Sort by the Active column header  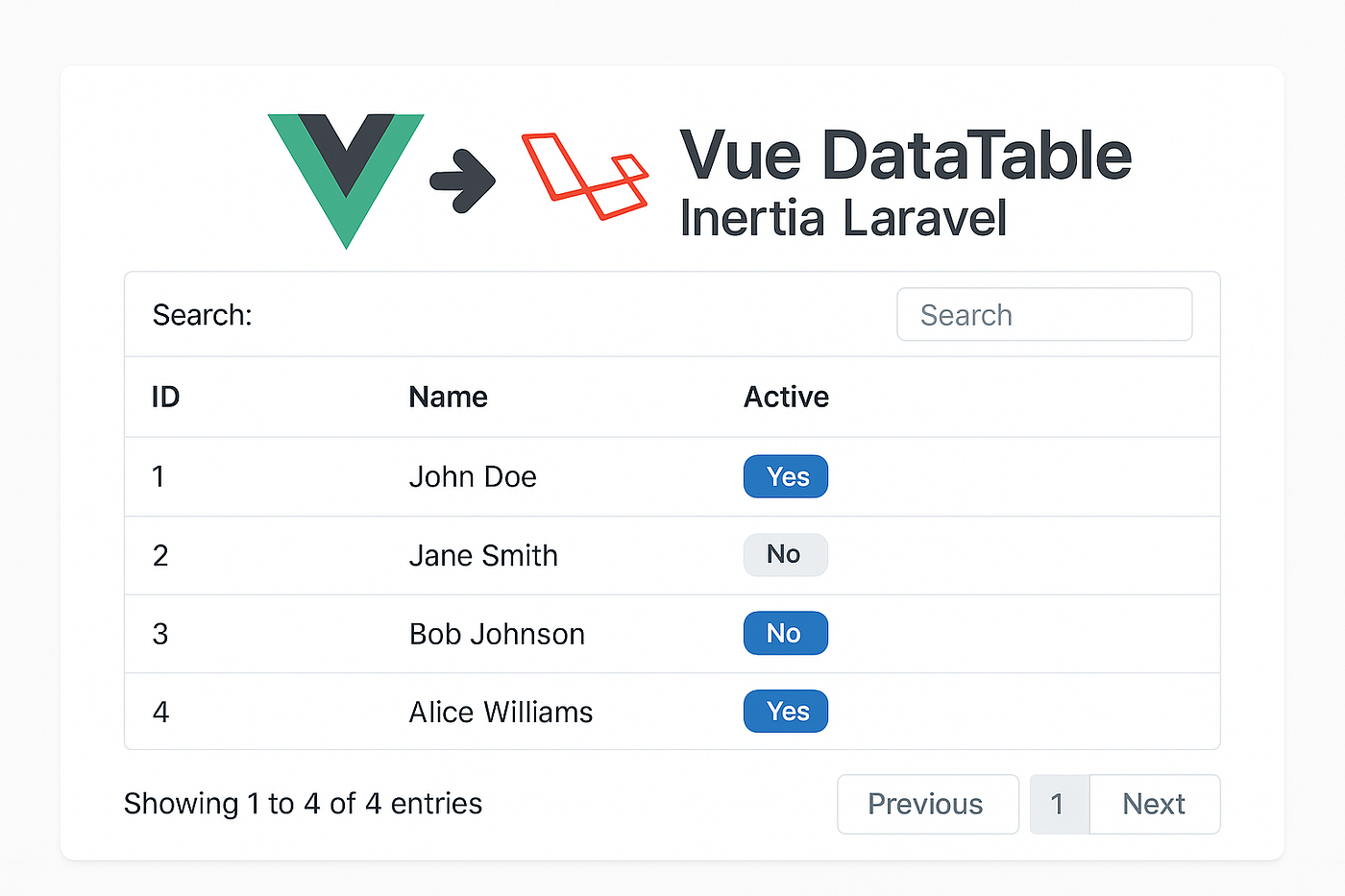point(786,397)
